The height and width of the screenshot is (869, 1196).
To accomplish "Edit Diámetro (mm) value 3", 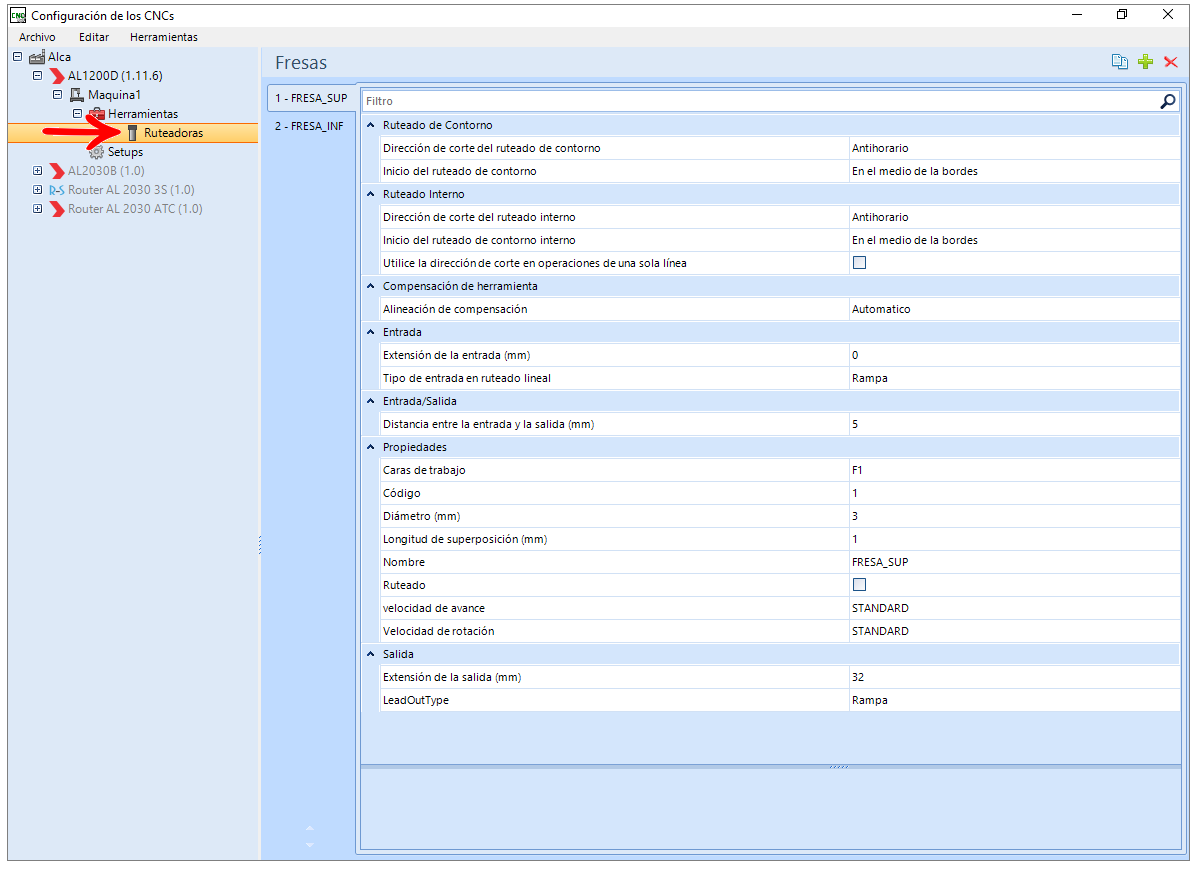I will [x=1014, y=516].
